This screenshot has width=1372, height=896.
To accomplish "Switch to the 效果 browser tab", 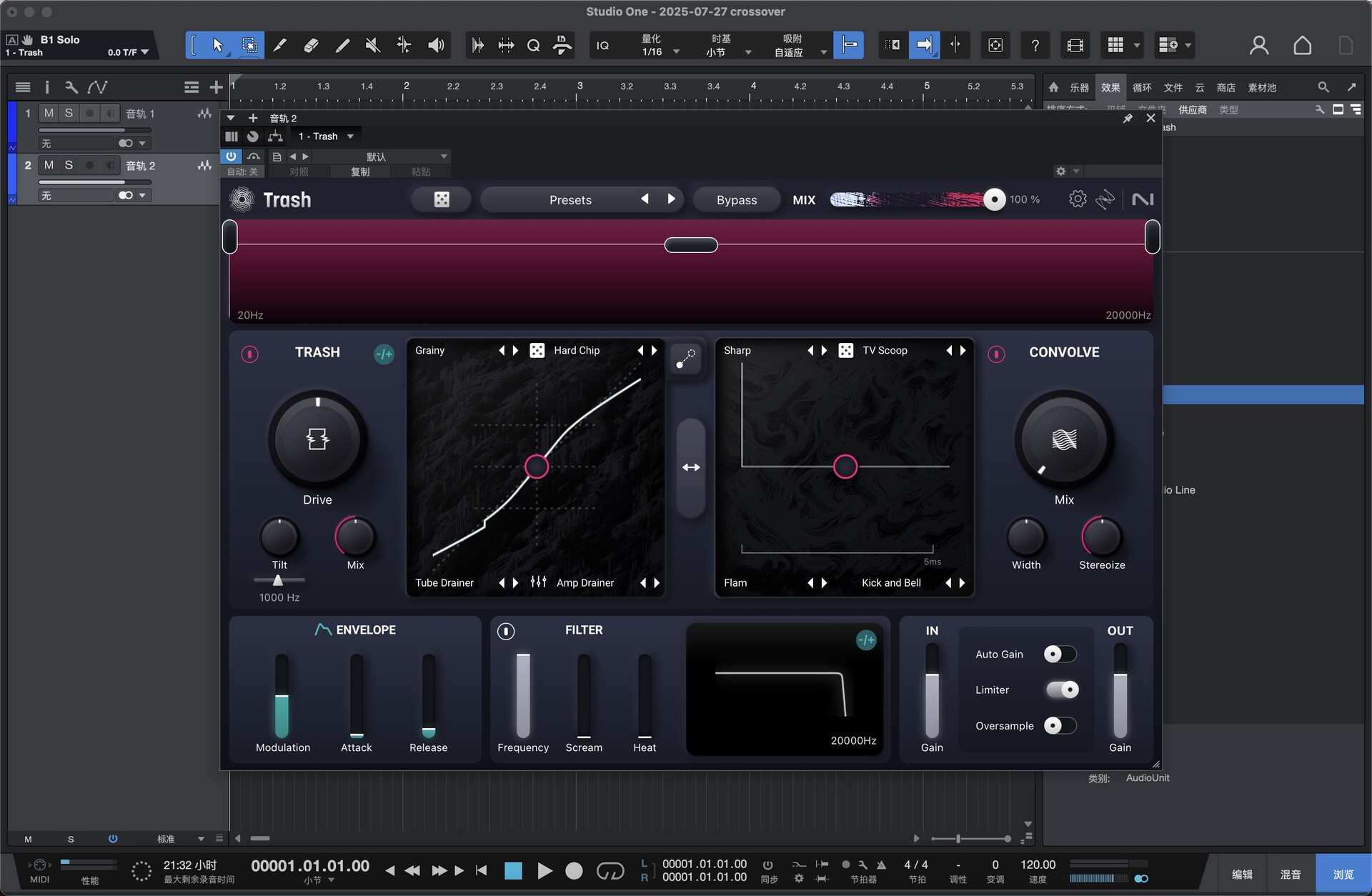I will pos(1110,88).
